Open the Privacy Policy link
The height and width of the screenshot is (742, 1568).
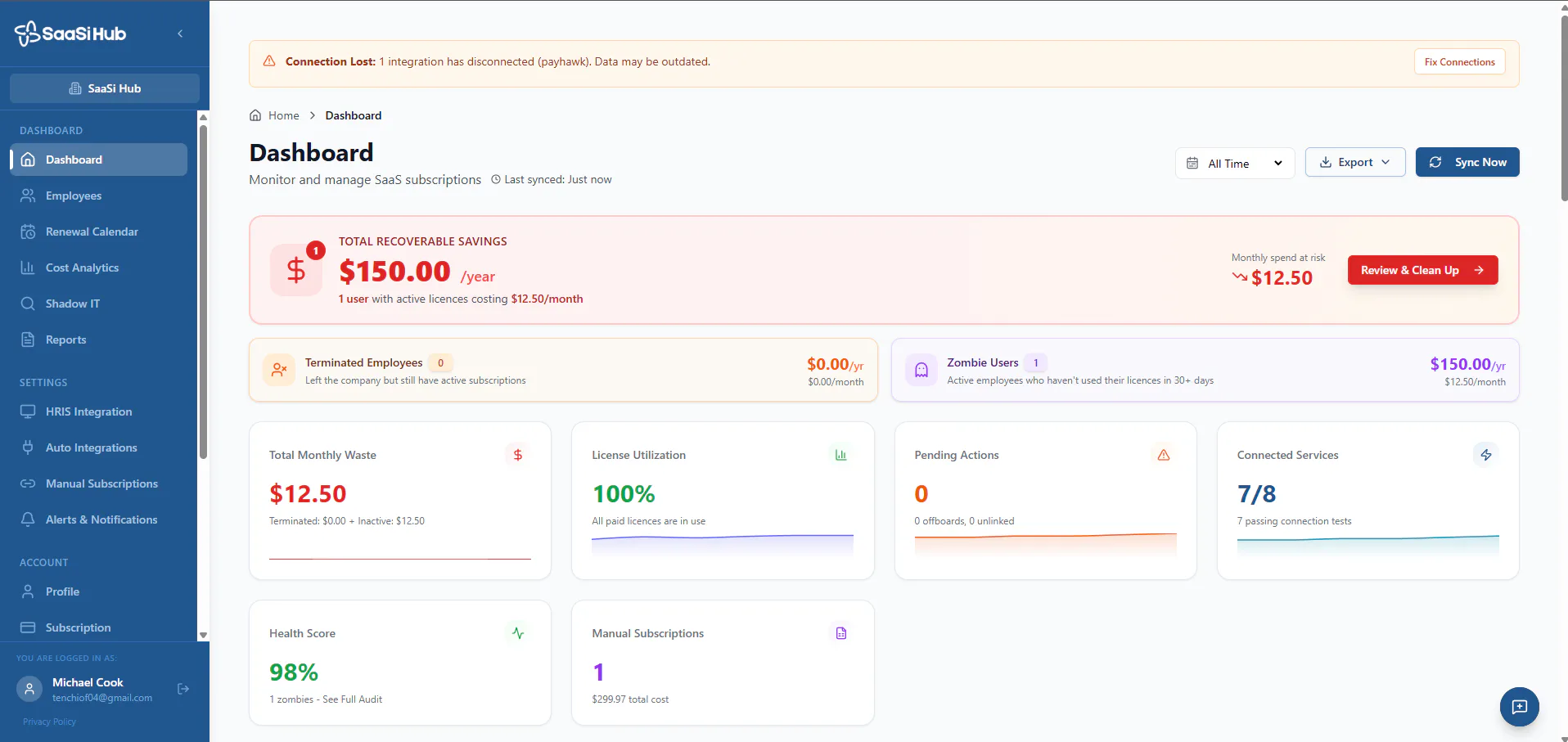49,722
